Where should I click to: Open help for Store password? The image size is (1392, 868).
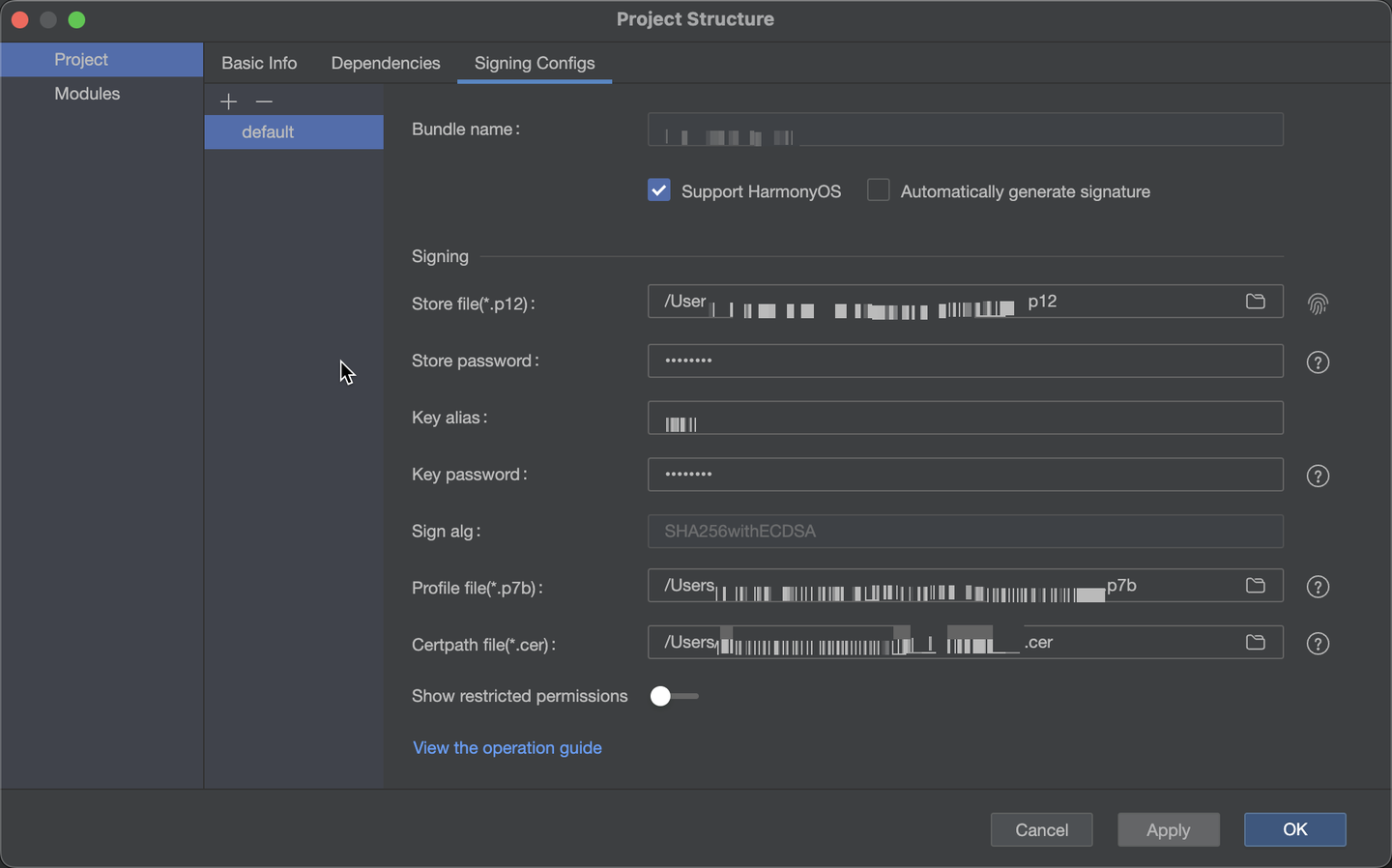[1318, 362]
